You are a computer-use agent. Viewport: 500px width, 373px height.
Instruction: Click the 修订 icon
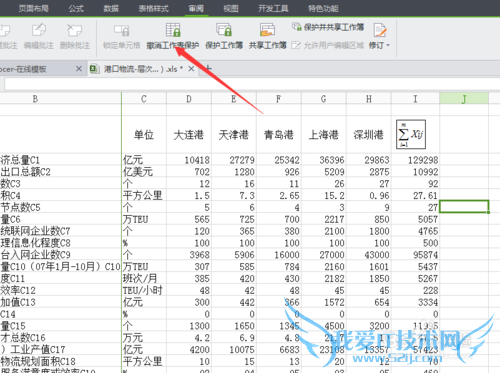[x=380, y=30]
